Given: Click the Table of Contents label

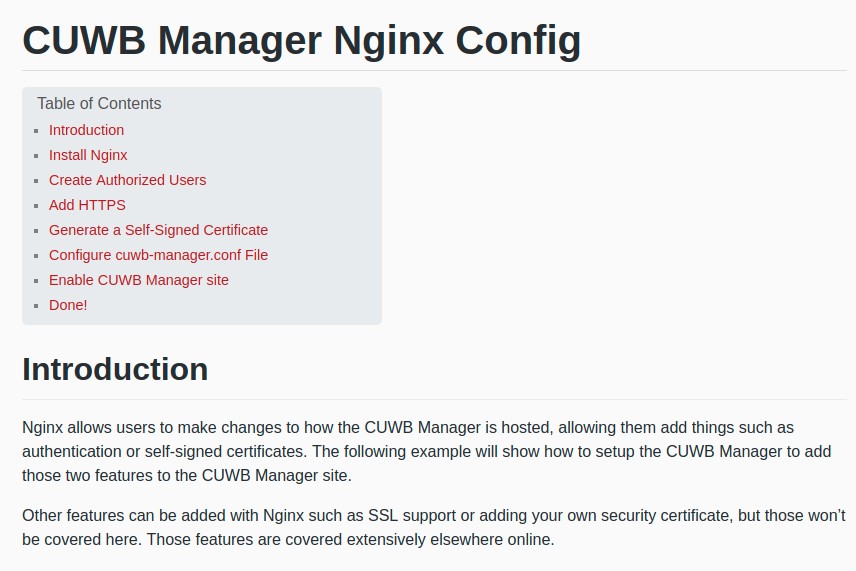Looking at the screenshot, I should (99, 103).
